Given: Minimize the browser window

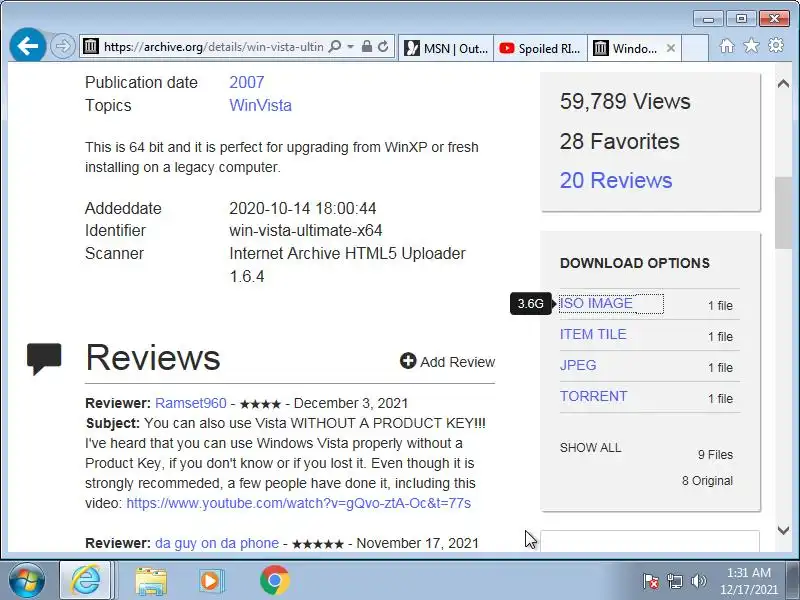Looking at the screenshot, I should click(x=708, y=19).
